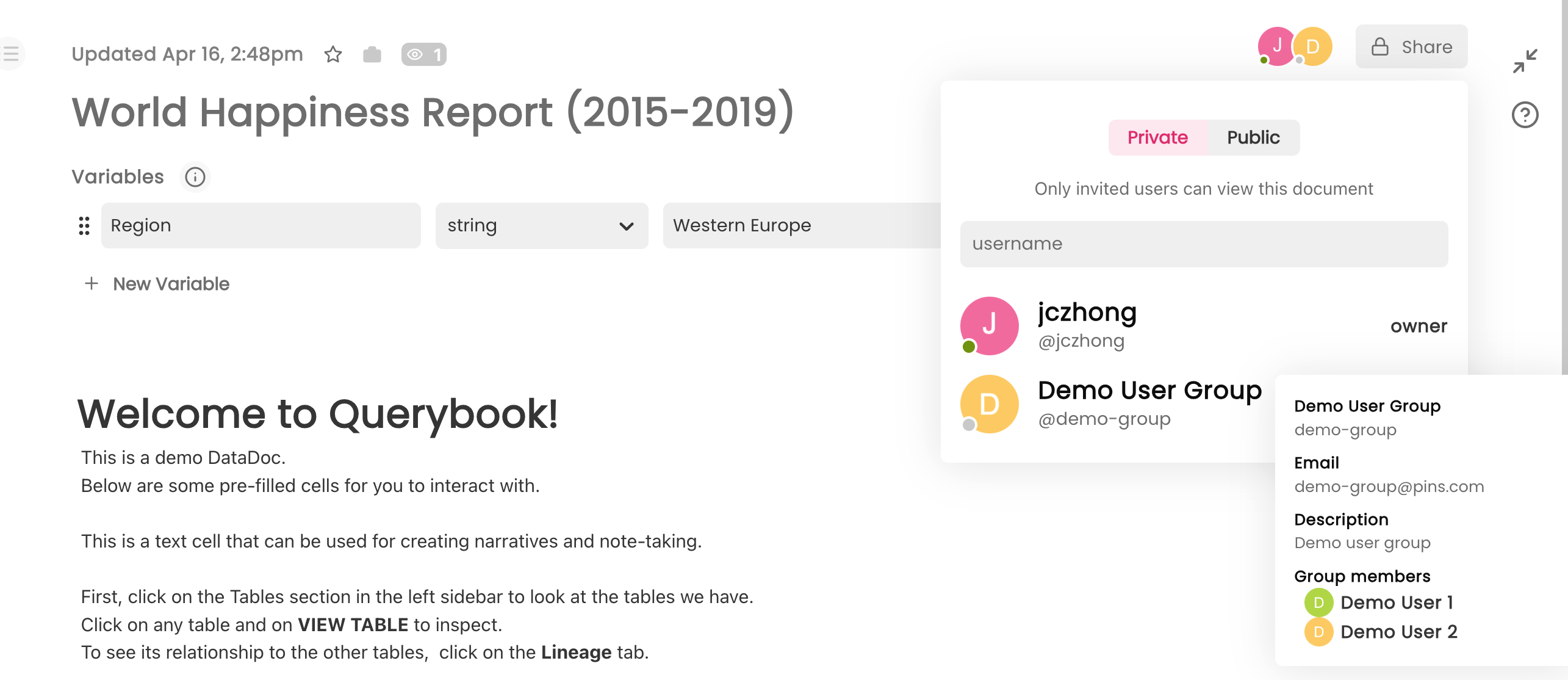The width and height of the screenshot is (1568, 680).
Task: Click the briefcase icon beside the star
Action: [x=372, y=54]
